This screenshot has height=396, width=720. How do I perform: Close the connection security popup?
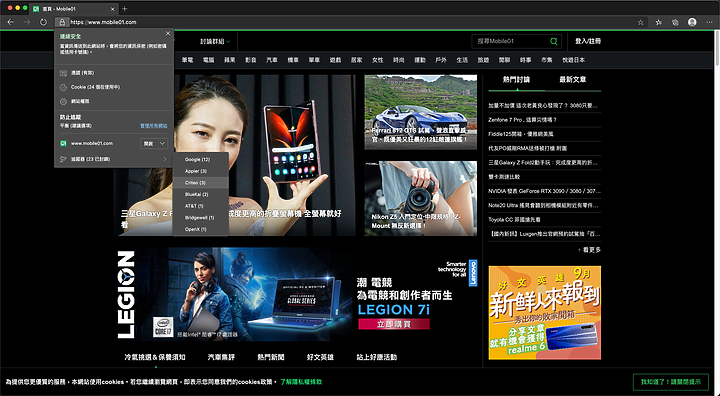(x=168, y=34)
